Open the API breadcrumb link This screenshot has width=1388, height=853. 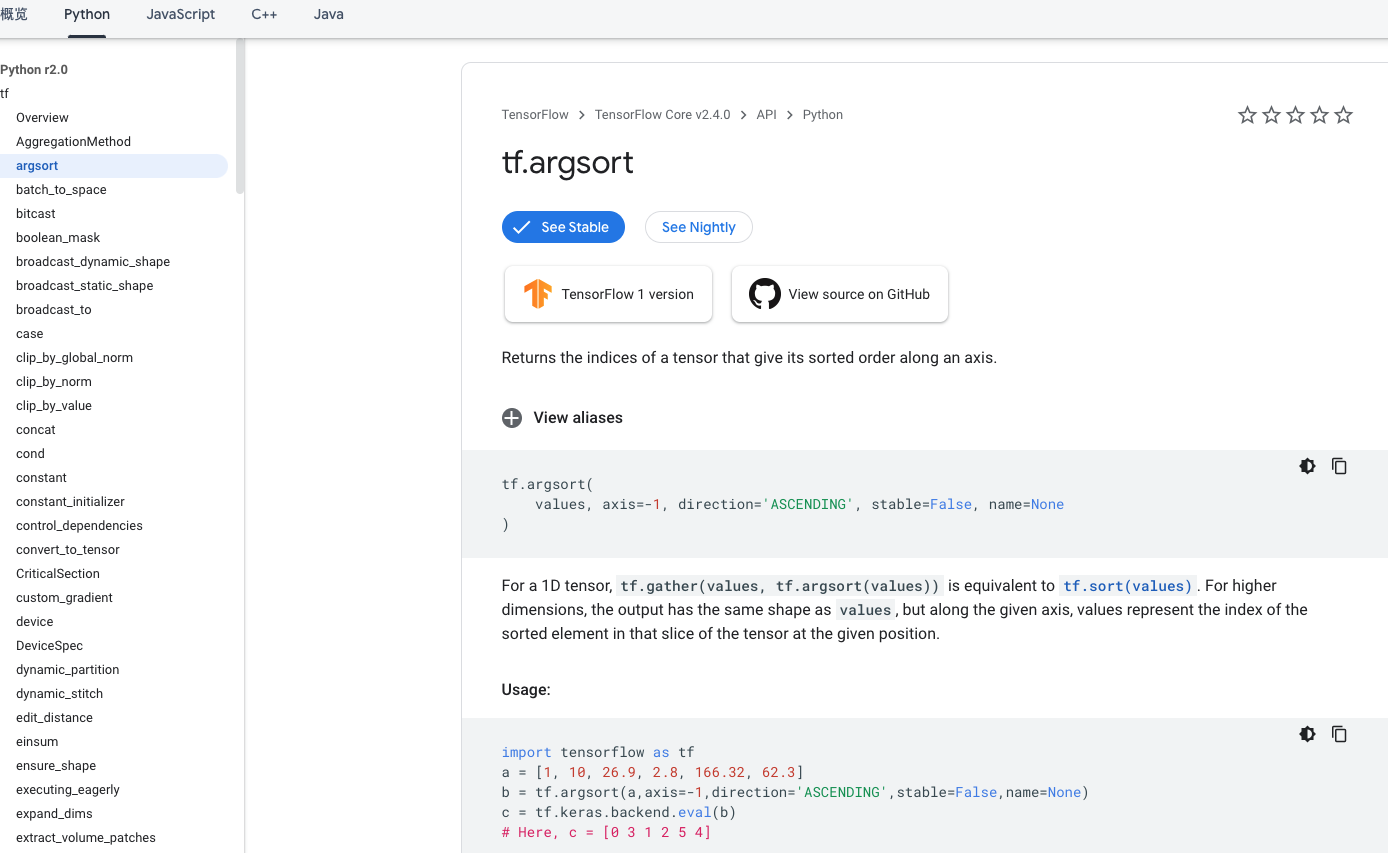766,115
